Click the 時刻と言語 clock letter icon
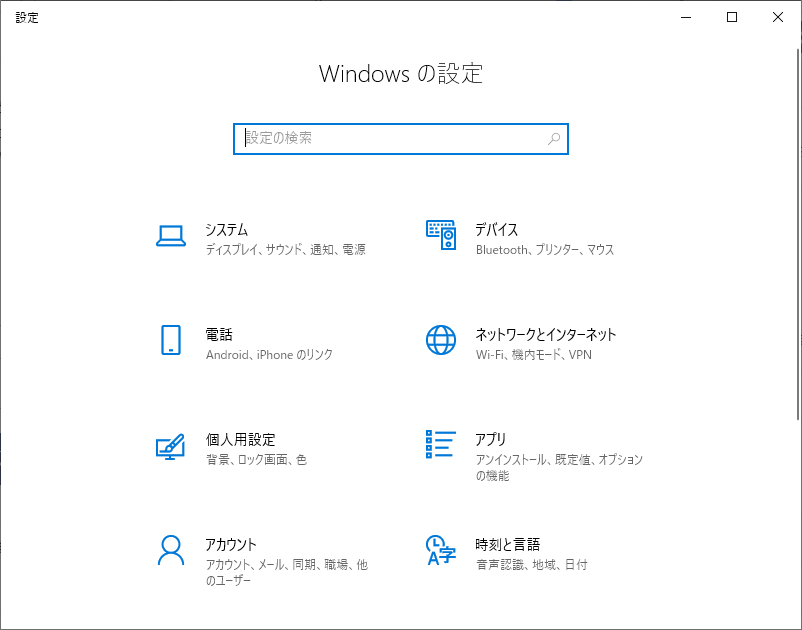The width and height of the screenshot is (802, 630). 440,550
